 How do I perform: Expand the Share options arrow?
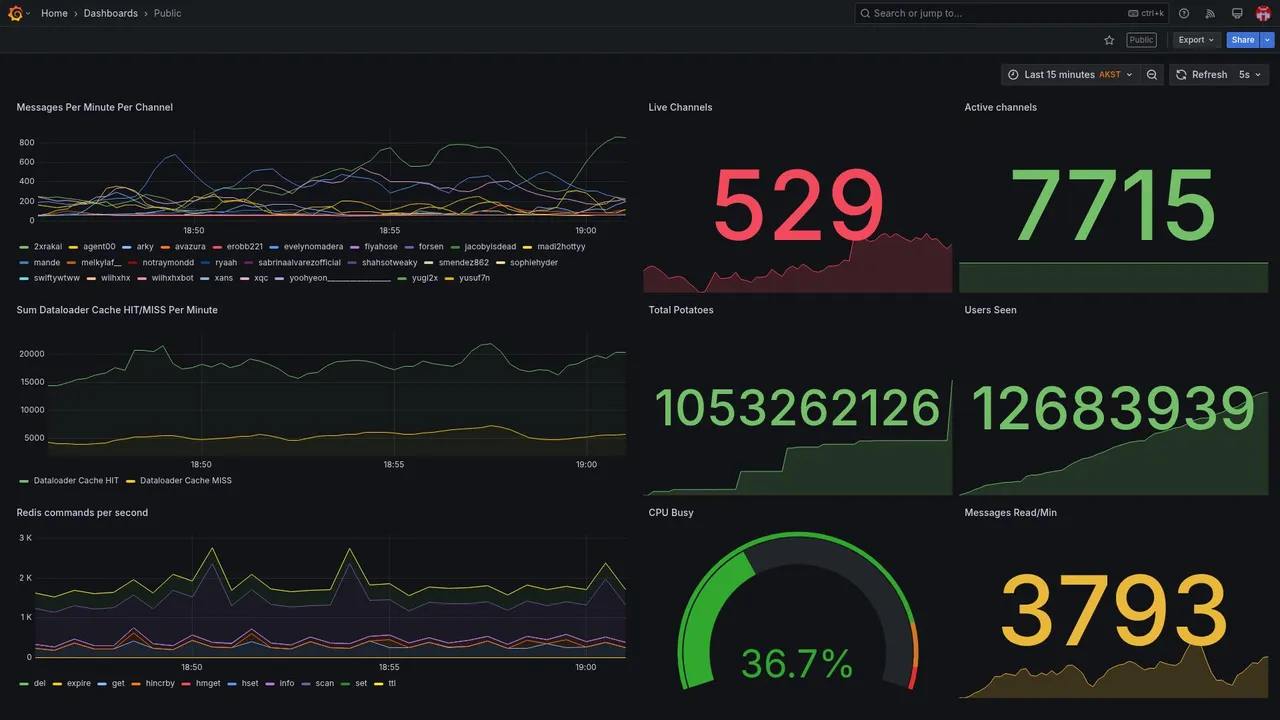pyautogui.click(x=1268, y=40)
